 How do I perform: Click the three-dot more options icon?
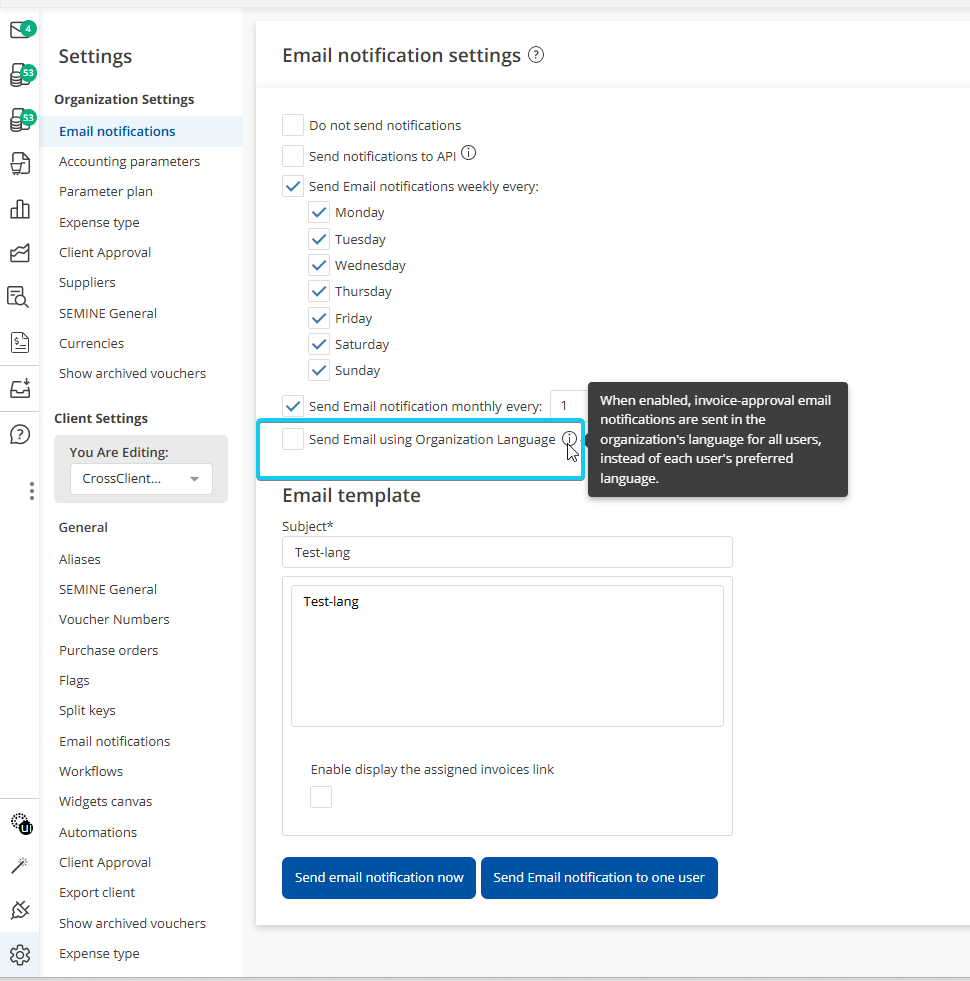click(31, 491)
